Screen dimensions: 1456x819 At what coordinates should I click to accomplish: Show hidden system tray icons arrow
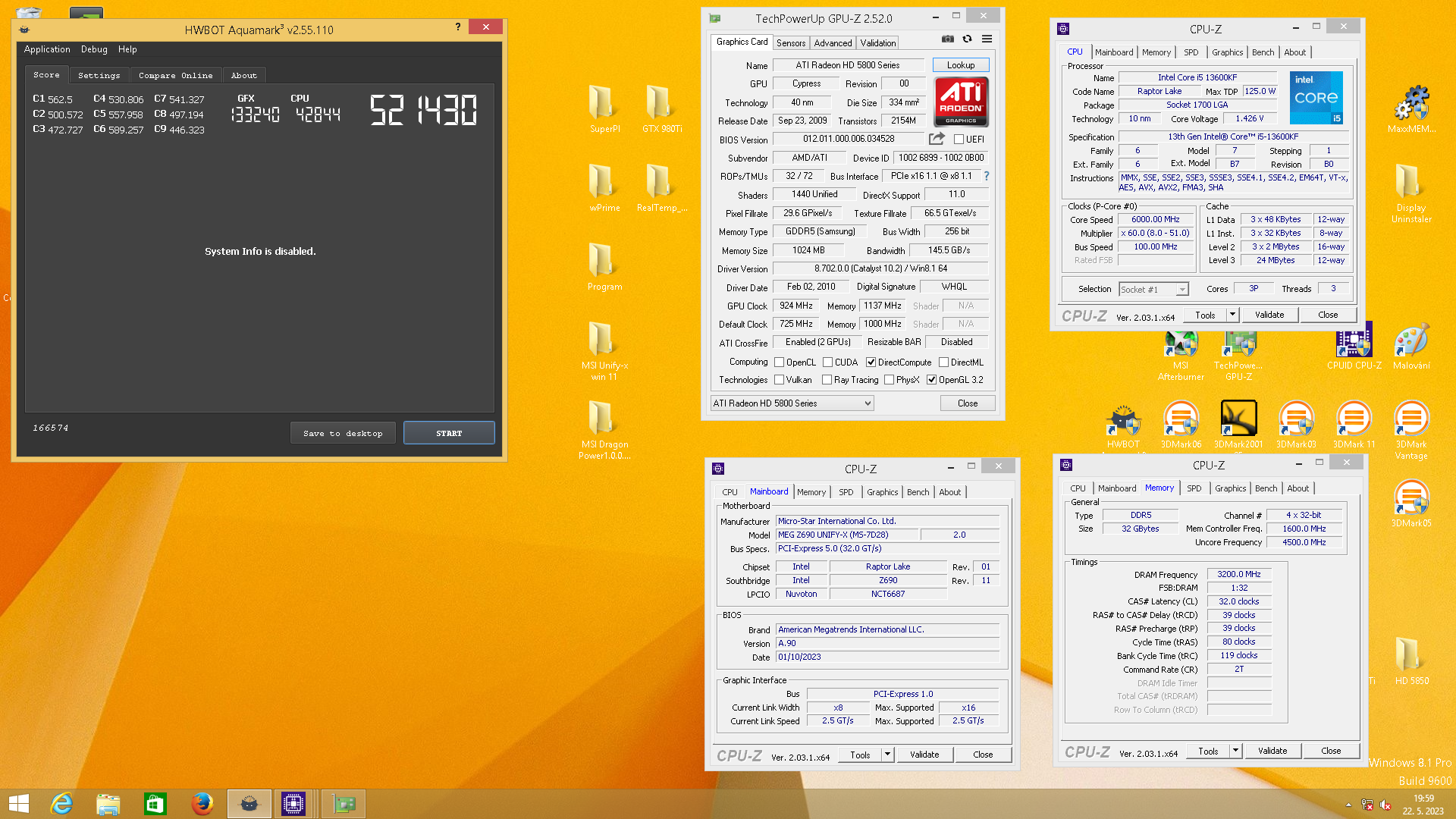(1348, 805)
